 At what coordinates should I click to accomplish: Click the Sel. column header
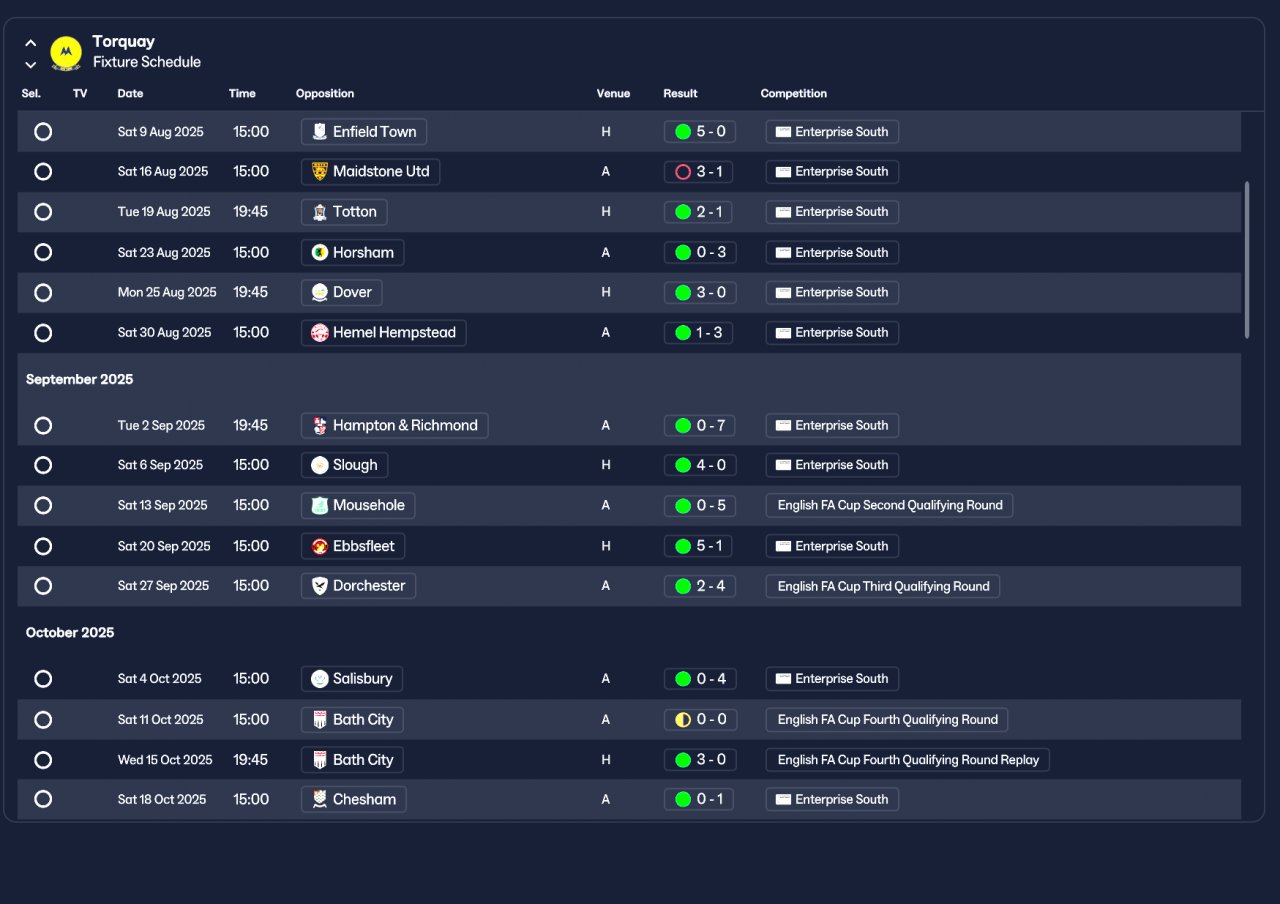31,93
